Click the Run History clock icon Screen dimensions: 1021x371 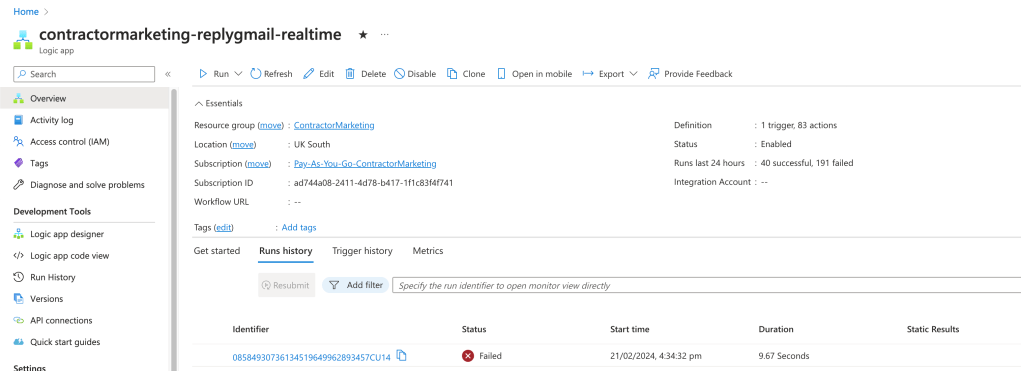(19, 277)
